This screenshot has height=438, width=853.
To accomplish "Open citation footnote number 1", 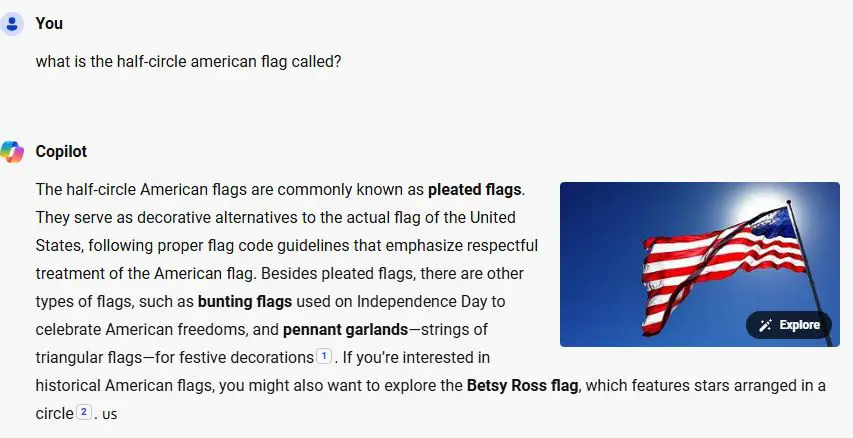I will (323, 356).
